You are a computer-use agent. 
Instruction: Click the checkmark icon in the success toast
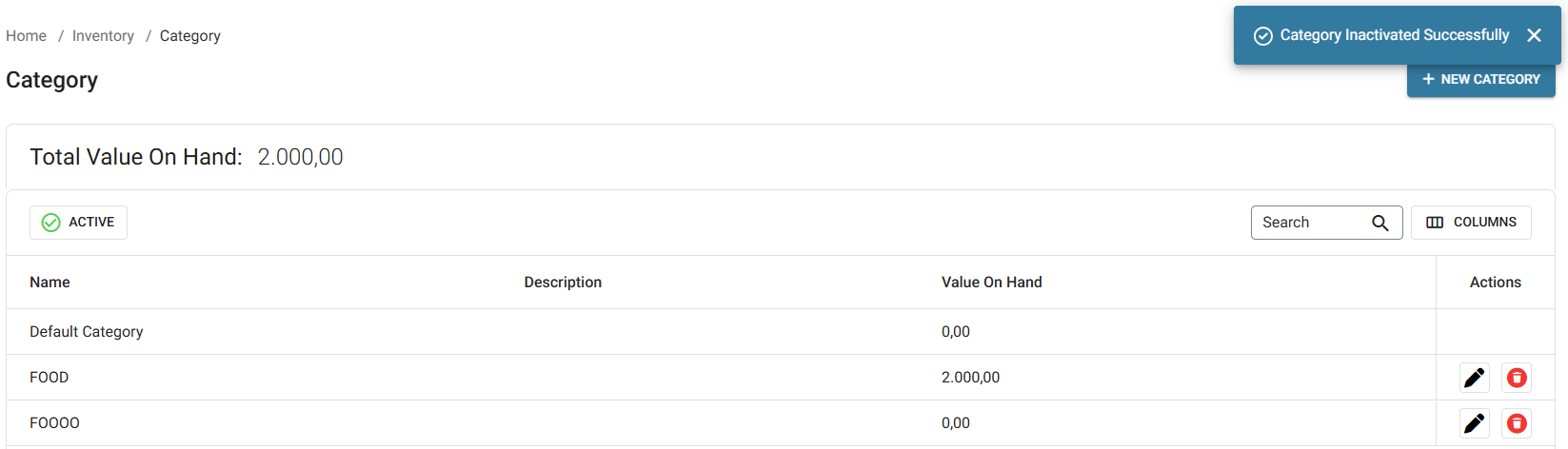coord(1263,36)
